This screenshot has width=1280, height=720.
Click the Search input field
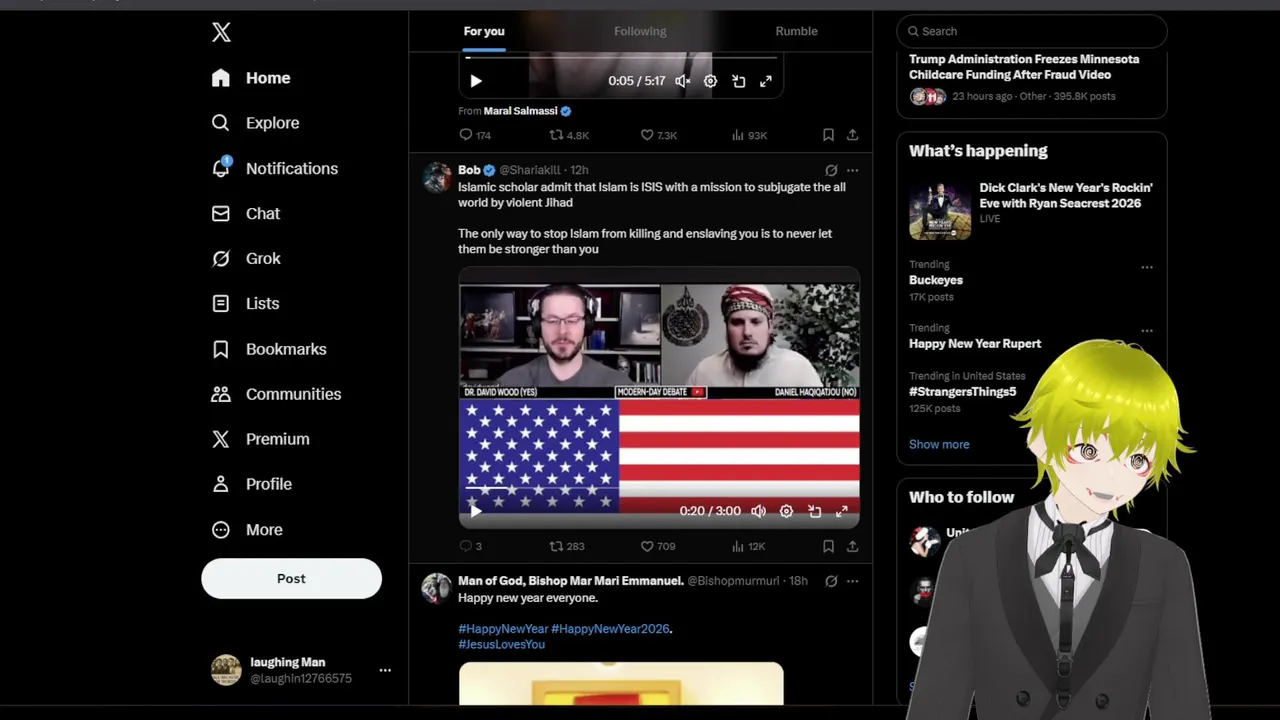[1031, 31]
